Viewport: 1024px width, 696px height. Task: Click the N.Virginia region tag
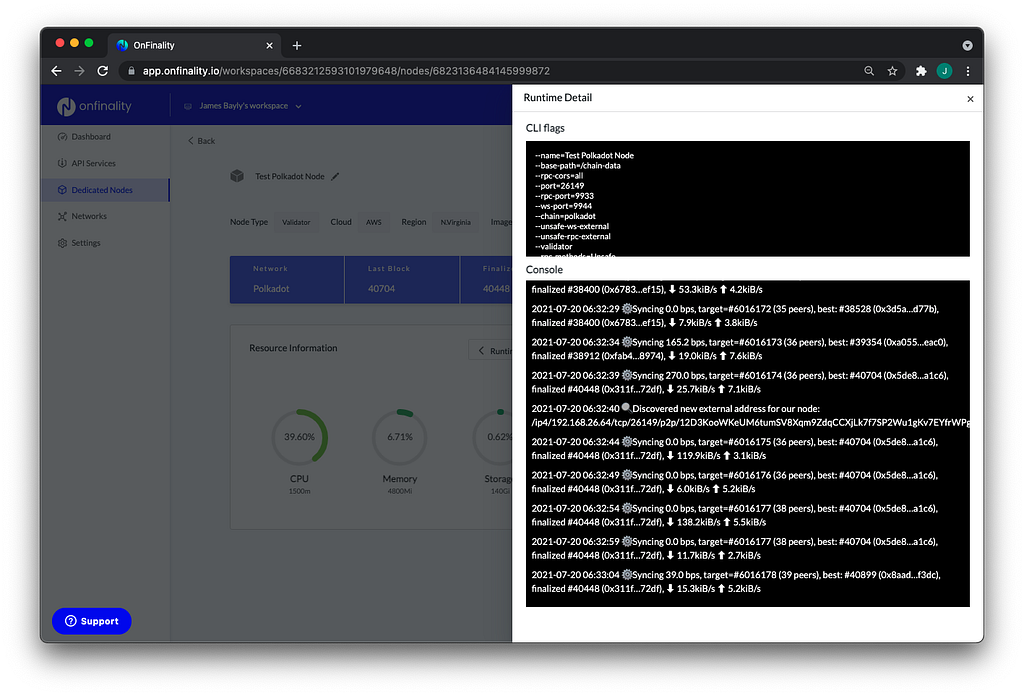[x=455, y=222]
